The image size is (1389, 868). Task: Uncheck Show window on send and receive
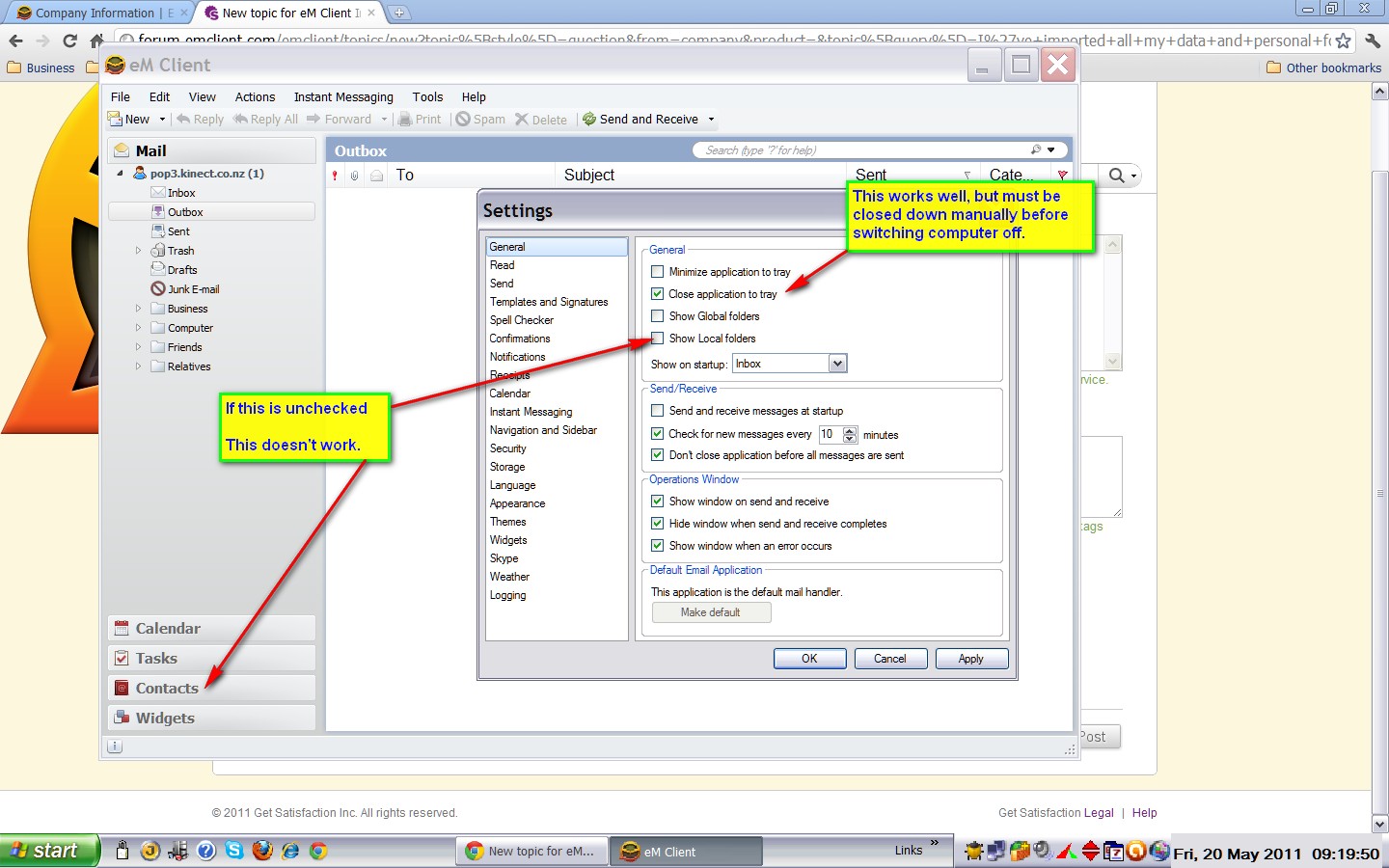(x=657, y=502)
